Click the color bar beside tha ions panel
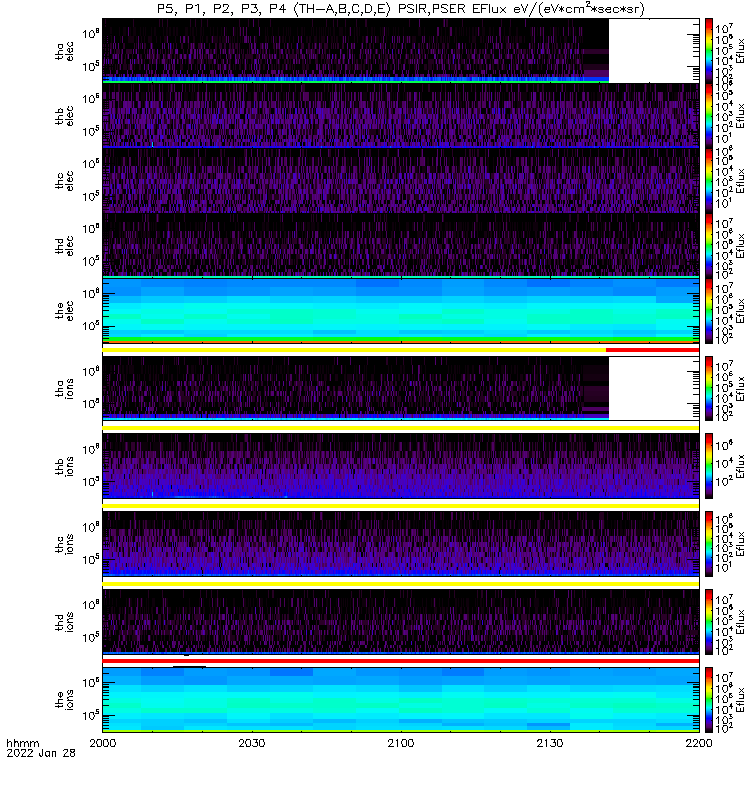The width and height of the screenshot is (750, 800). point(709,388)
